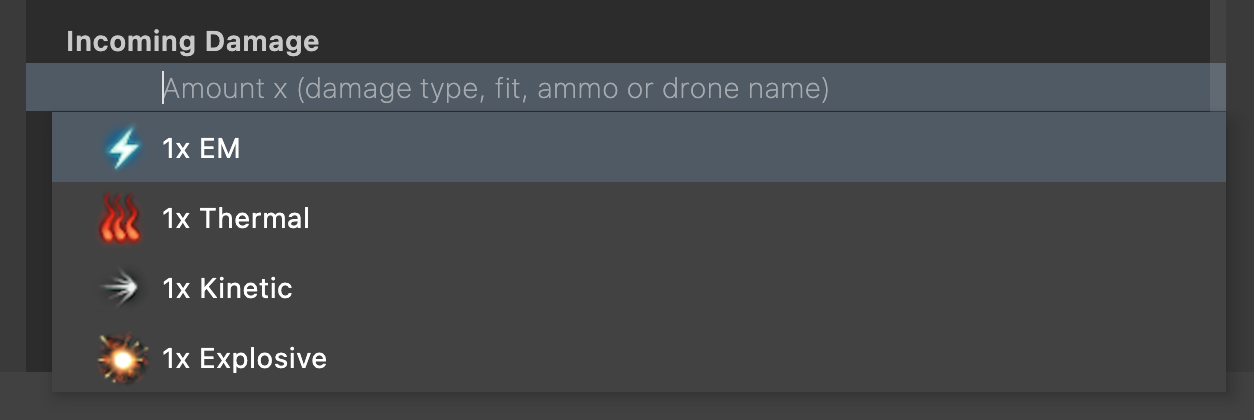Click the word Thermal in the list
This screenshot has width=1254, height=420.
[254, 219]
